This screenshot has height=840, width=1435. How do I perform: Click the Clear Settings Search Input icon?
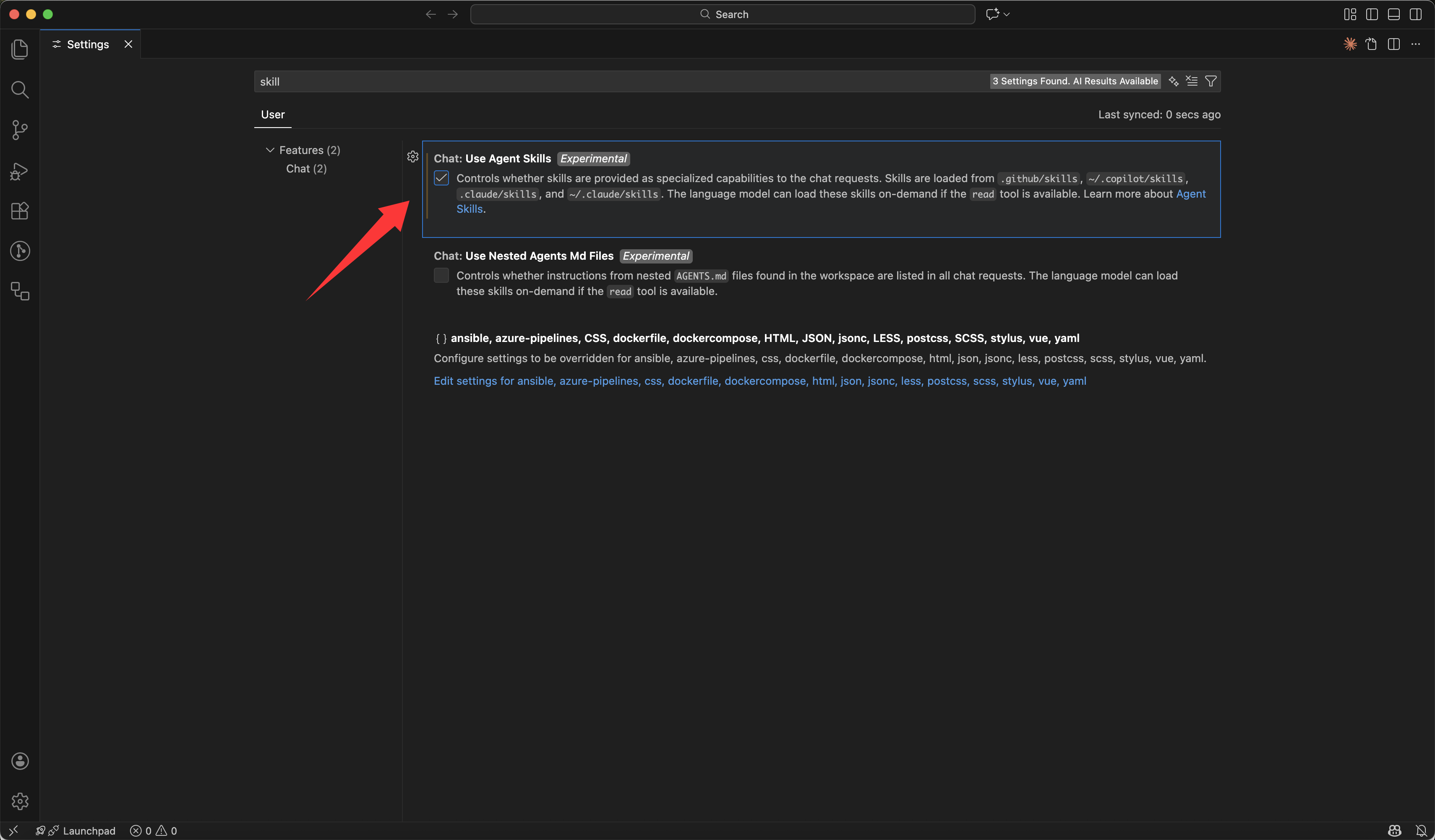(x=1191, y=81)
